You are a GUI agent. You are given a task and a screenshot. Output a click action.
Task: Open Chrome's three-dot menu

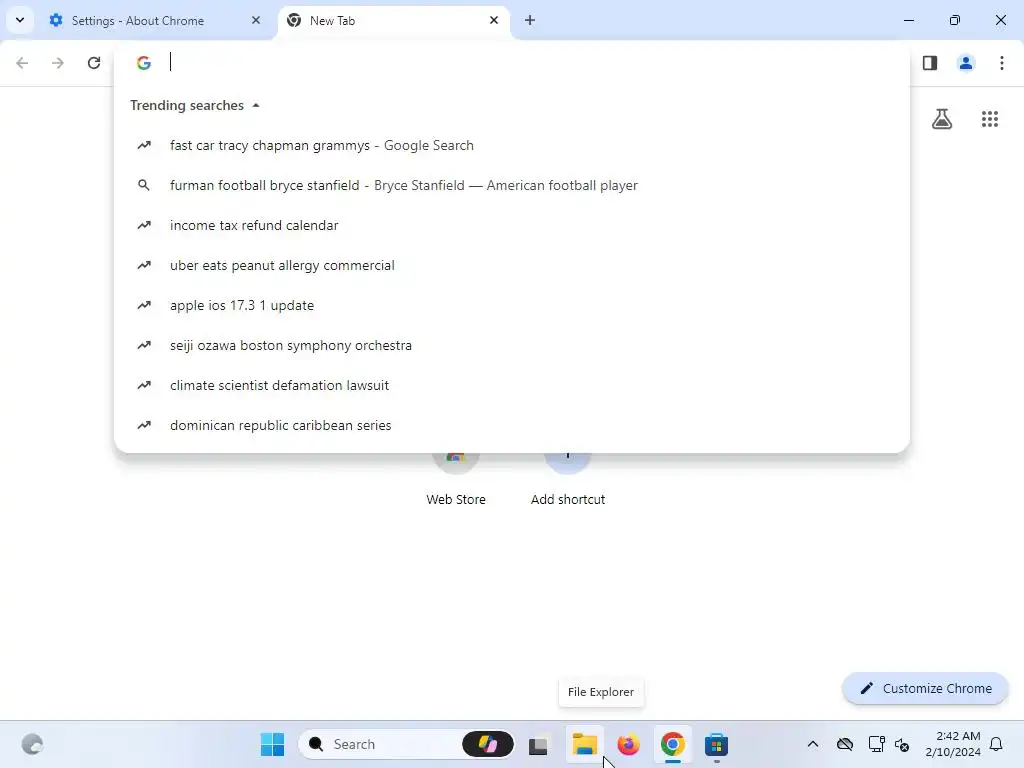click(x=1002, y=63)
